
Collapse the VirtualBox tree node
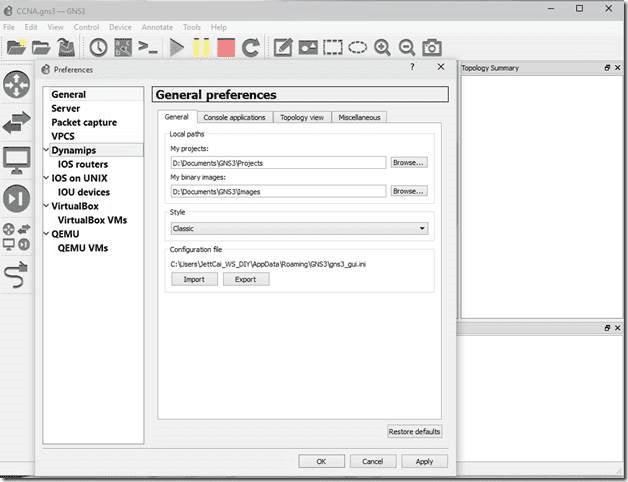coord(46,206)
